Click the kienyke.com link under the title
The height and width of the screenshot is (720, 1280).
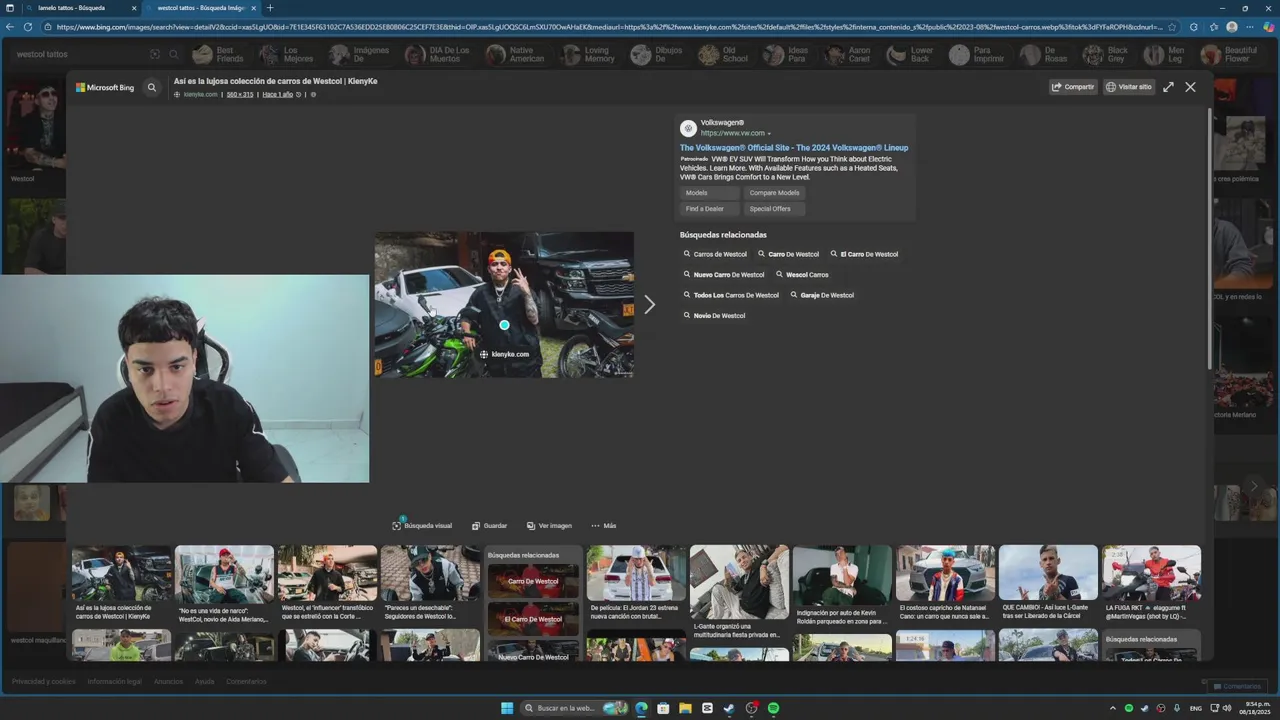(200, 94)
